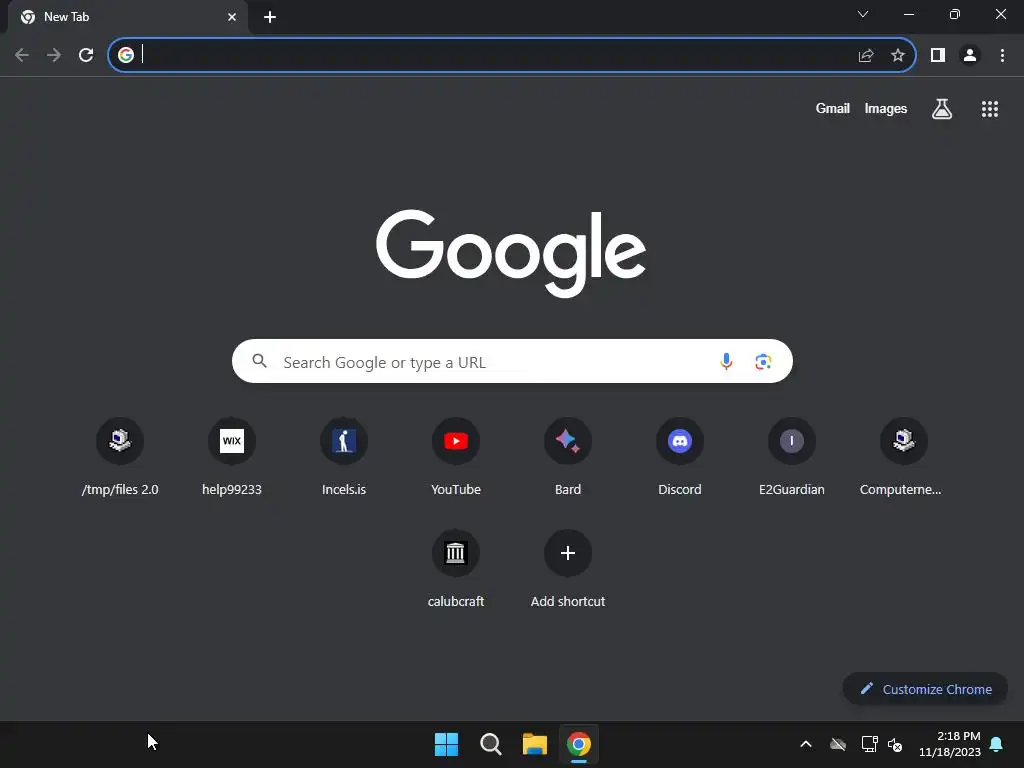
Task: Click the muted volume tray icon
Action: (x=895, y=744)
